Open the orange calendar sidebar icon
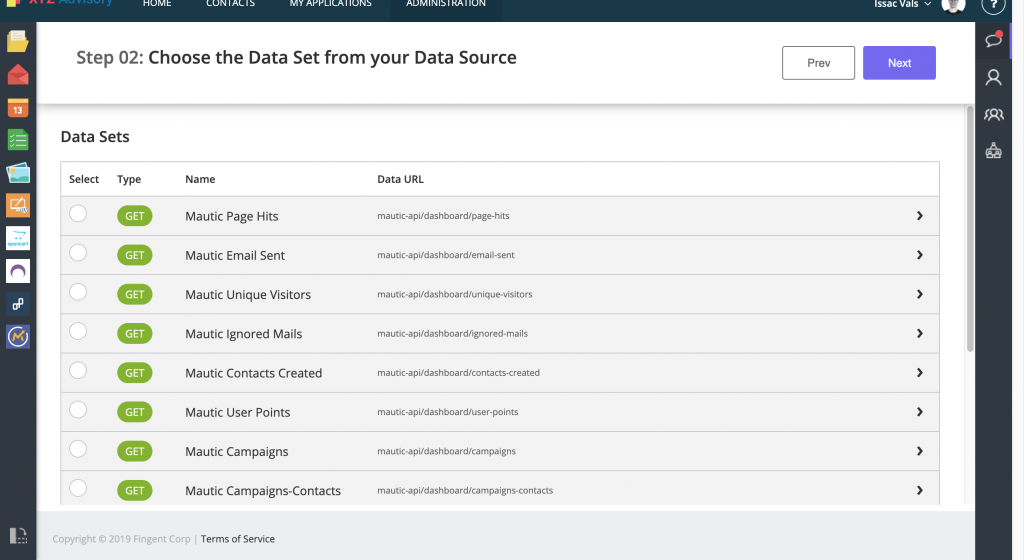Screen dimensions: 1024x560 tap(18, 108)
